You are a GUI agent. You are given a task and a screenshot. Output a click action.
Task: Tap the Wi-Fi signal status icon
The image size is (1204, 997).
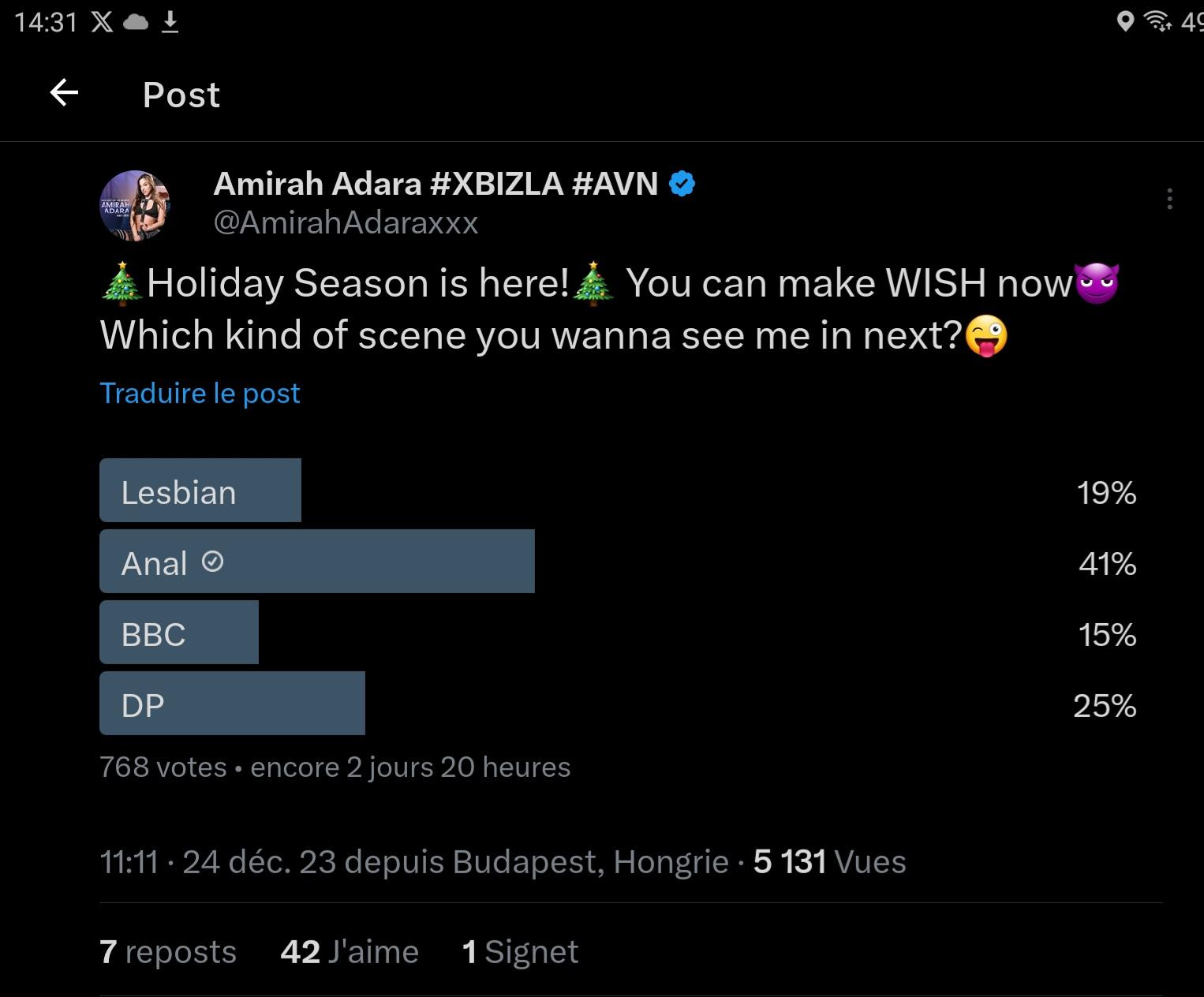pos(1157,21)
